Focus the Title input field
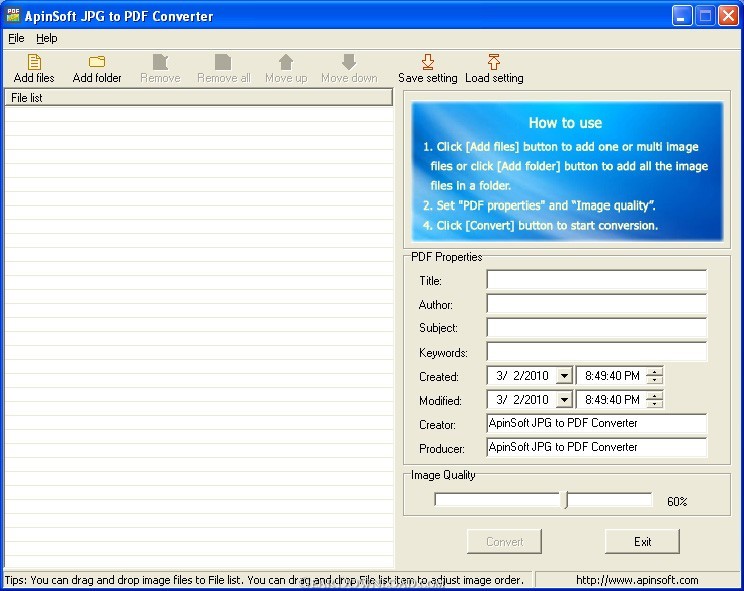This screenshot has width=744, height=591. (596, 280)
